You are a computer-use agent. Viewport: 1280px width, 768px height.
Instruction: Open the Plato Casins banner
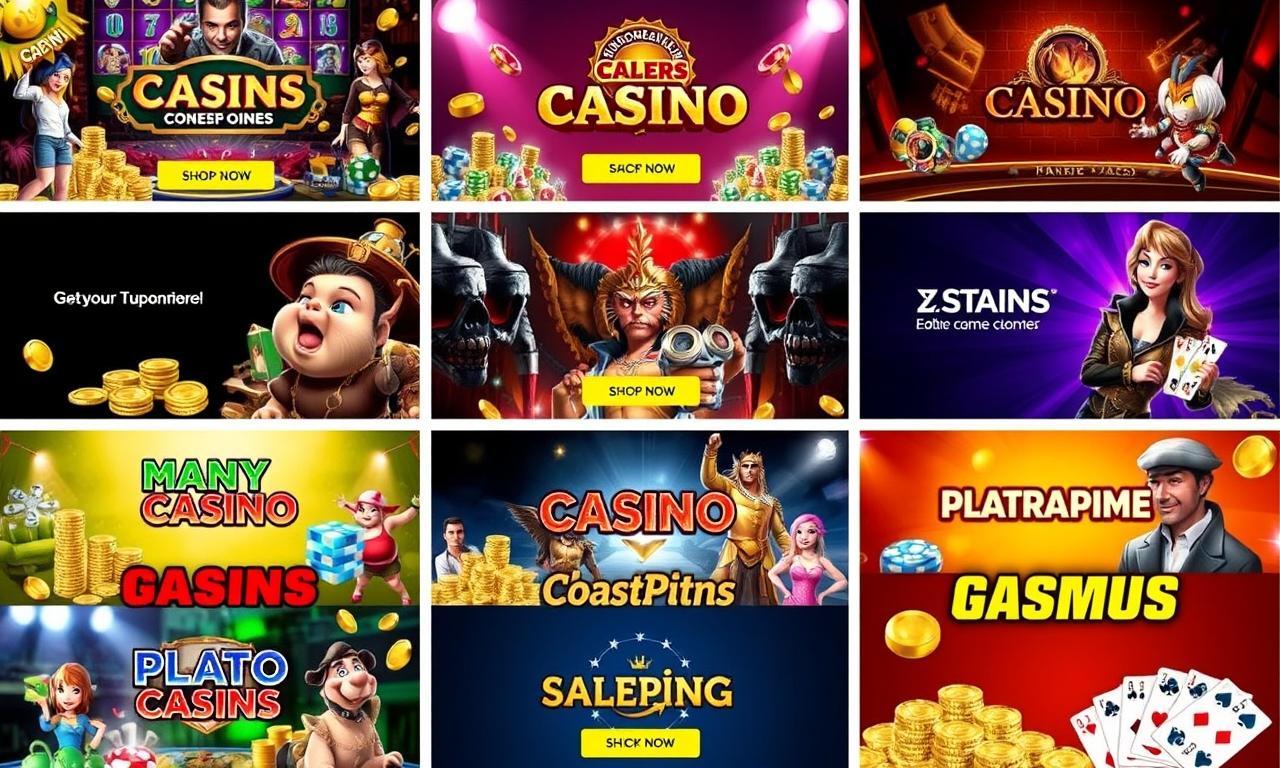pos(210,687)
